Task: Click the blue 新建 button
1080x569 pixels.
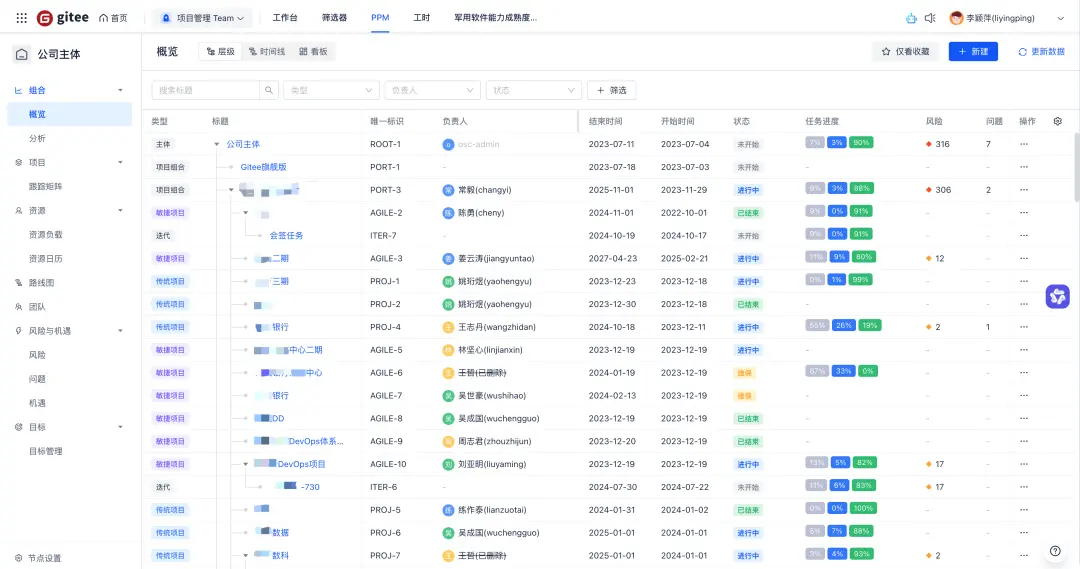Action: 973,52
